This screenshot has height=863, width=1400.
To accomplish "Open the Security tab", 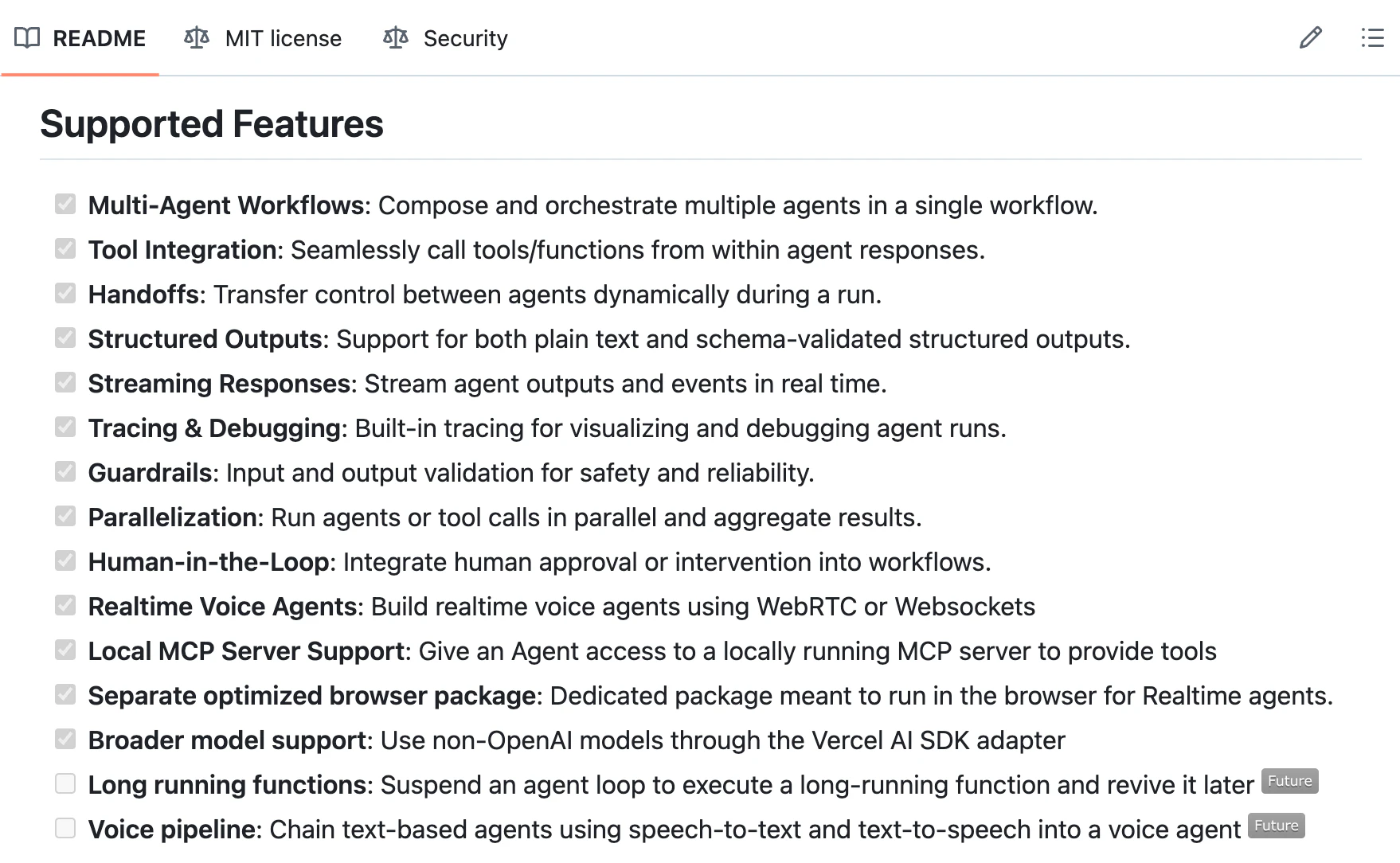I will point(445,38).
